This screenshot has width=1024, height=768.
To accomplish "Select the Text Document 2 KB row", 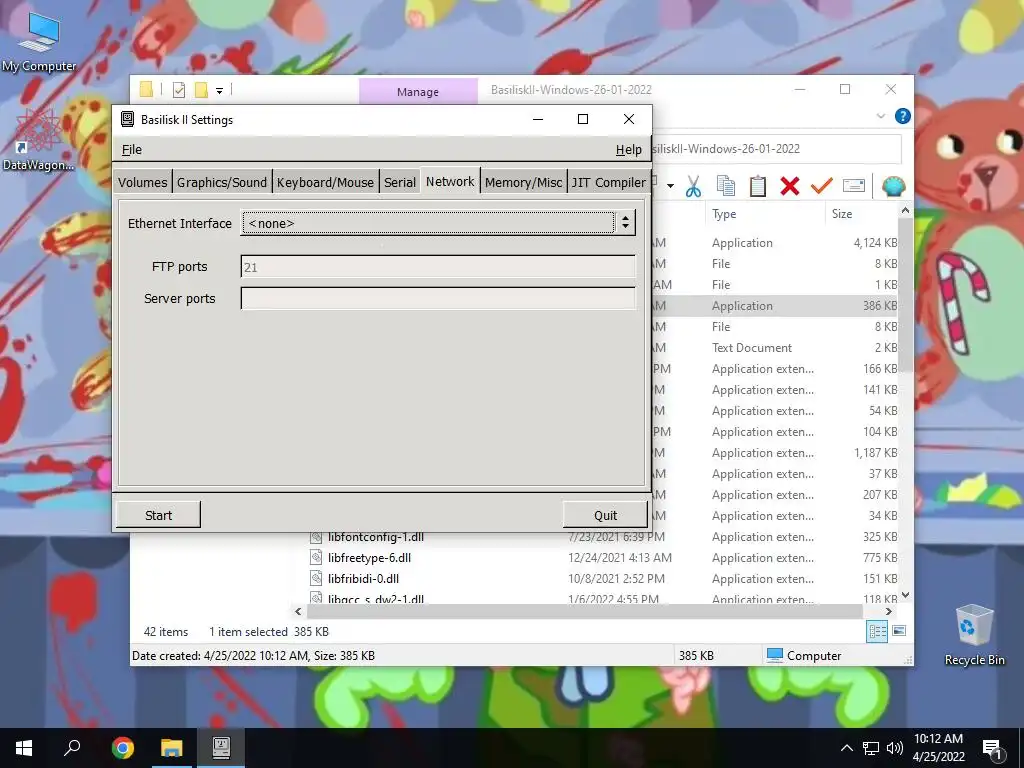I will 775,348.
